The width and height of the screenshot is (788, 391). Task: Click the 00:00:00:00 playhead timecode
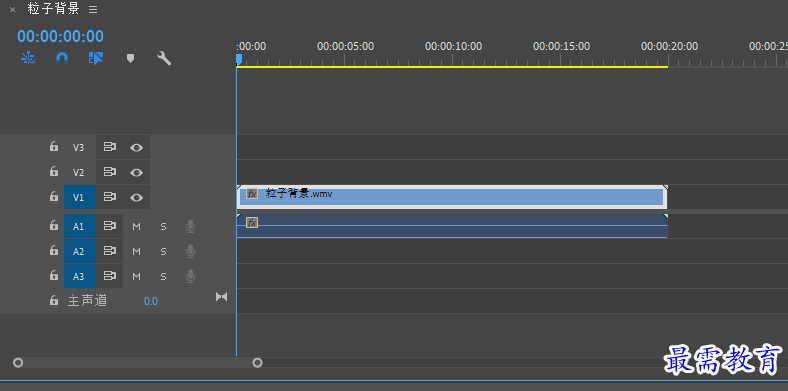pyautogui.click(x=60, y=36)
